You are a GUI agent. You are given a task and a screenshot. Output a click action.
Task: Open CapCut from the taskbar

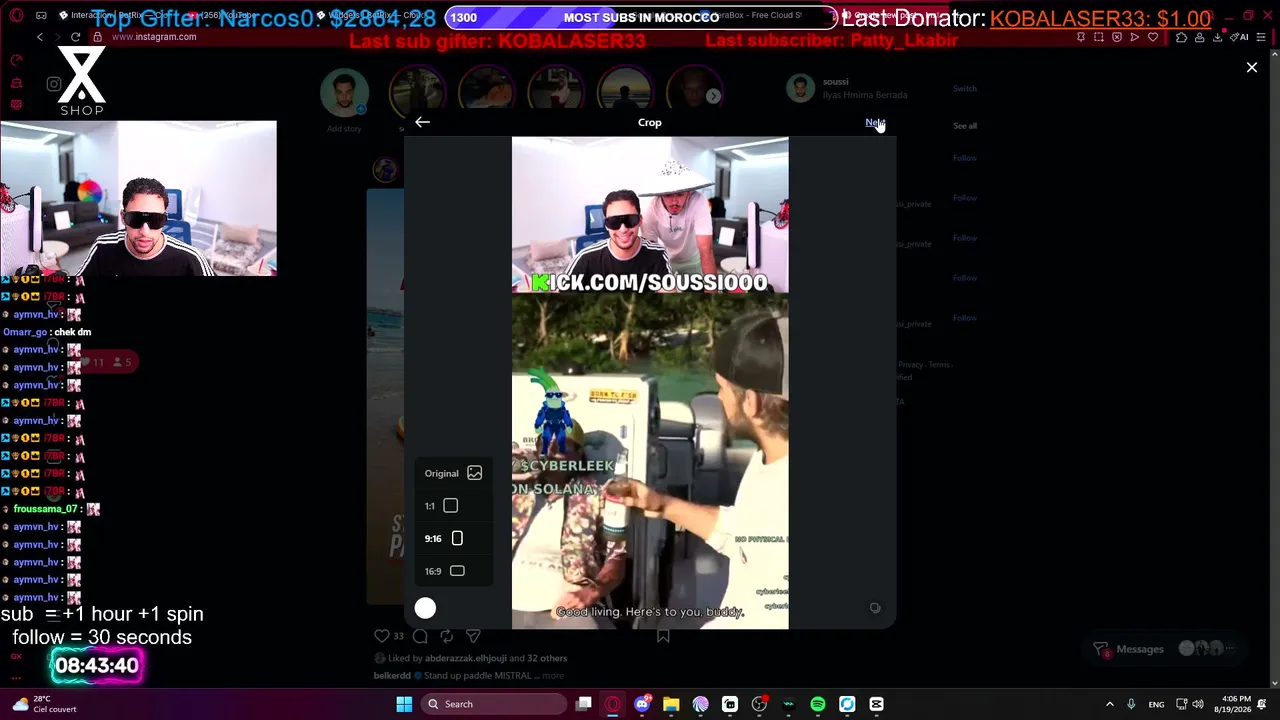(x=876, y=704)
